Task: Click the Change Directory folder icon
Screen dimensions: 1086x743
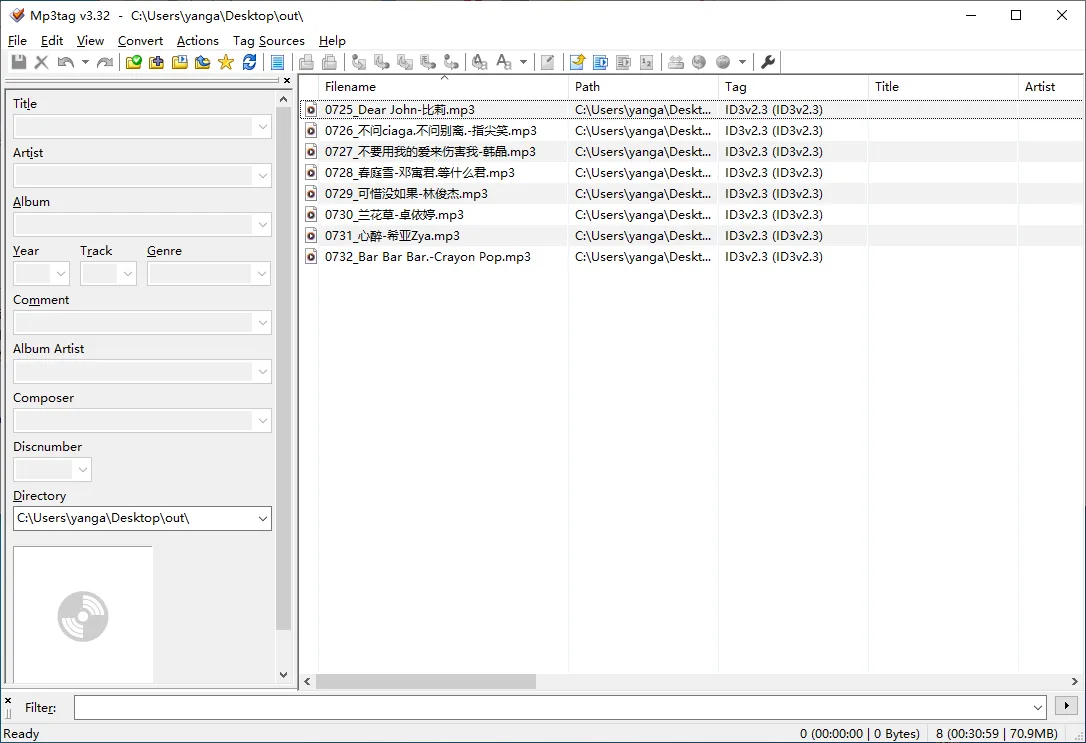Action: click(133, 62)
